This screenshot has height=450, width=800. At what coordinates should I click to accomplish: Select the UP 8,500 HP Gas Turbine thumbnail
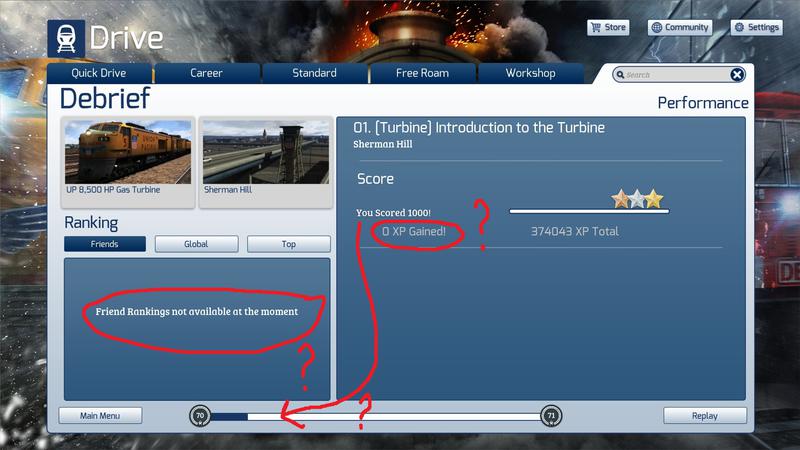(x=127, y=157)
